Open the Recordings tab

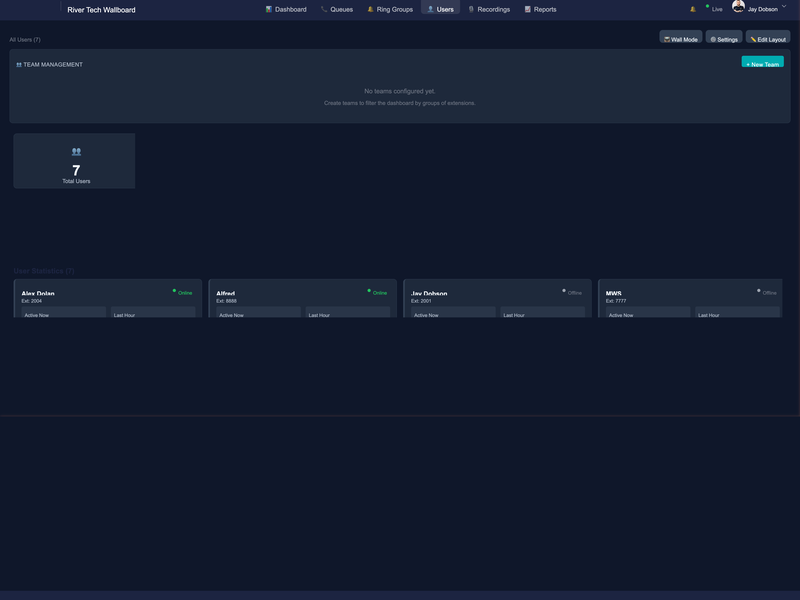click(x=489, y=9)
